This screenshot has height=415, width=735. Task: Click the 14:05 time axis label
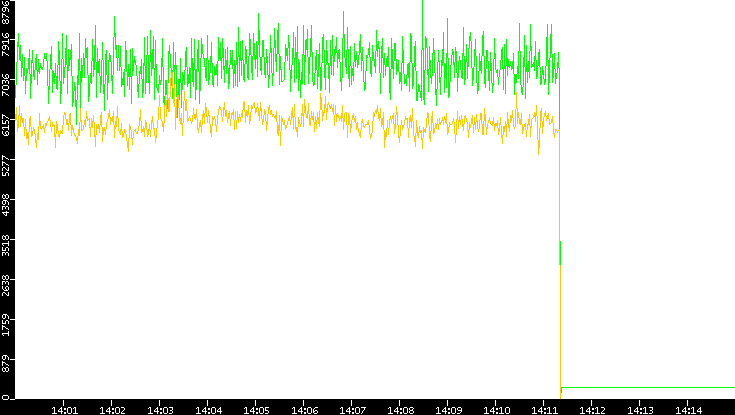257,409
